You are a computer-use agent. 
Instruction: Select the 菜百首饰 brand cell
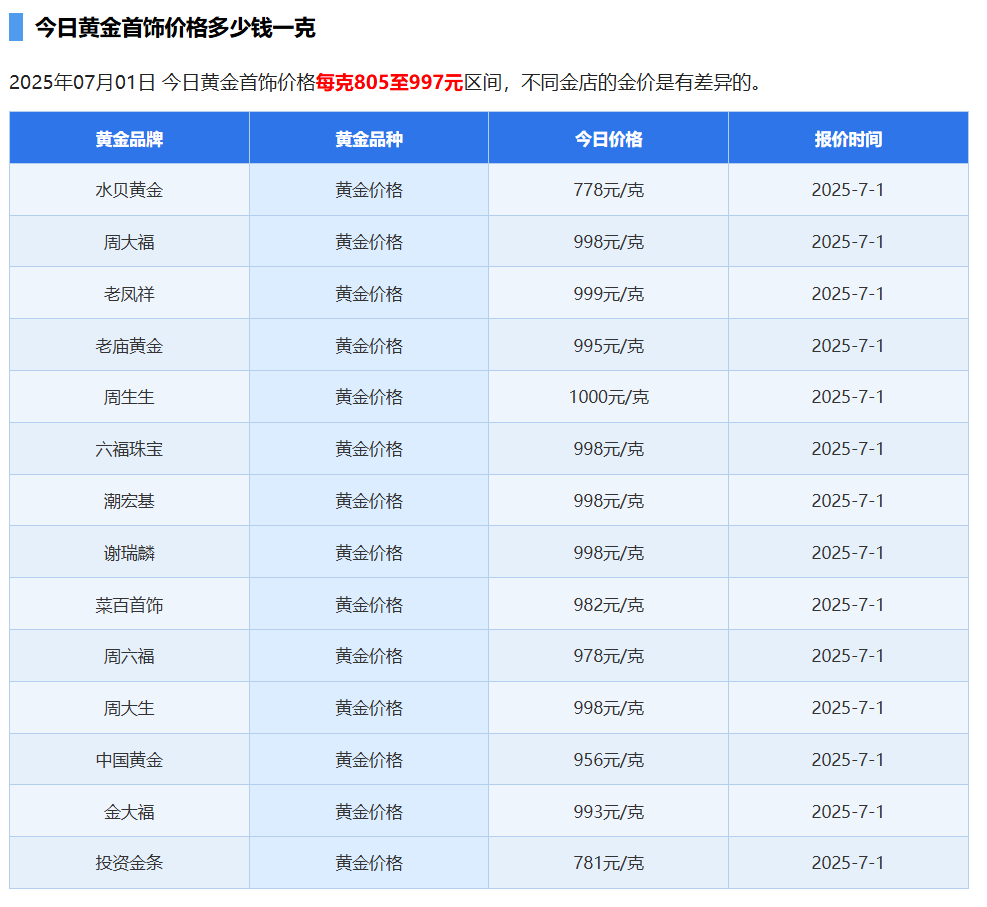(129, 605)
